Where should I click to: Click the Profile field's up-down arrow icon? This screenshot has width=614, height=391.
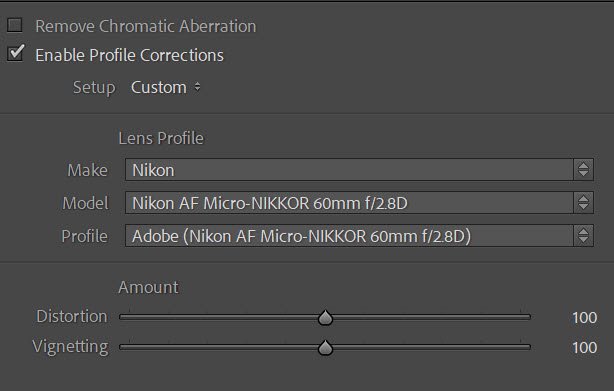click(583, 235)
